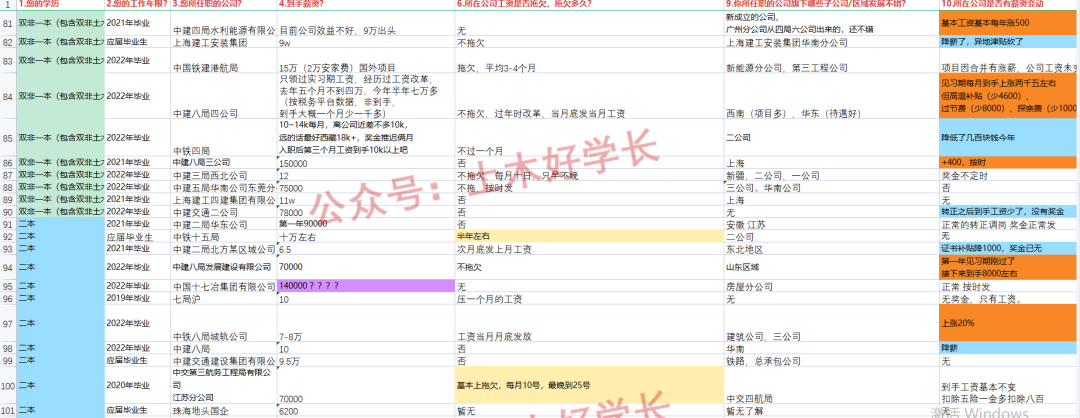Select the cell "无奖金，只有工资。"
Screen dimensions: 1080x418
click(1009, 298)
